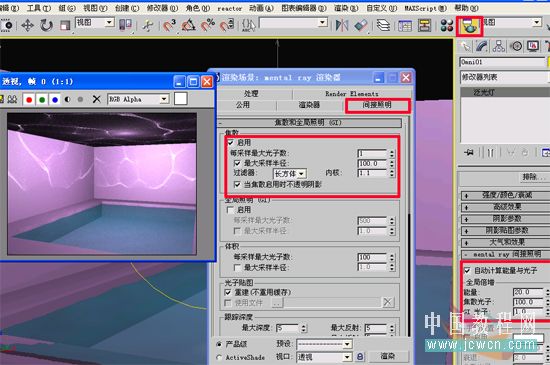The image size is (550, 365).
Task: Click the Mirror tool icon
Action: [342, 25]
